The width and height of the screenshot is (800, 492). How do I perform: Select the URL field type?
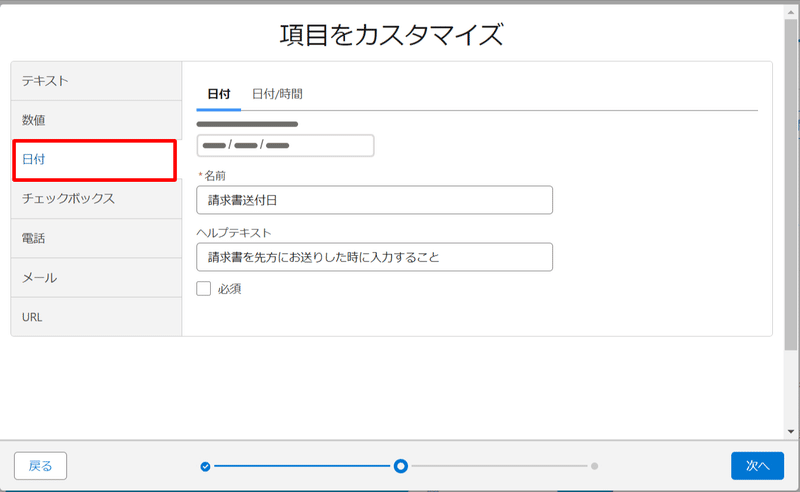pyautogui.click(x=96, y=317)
